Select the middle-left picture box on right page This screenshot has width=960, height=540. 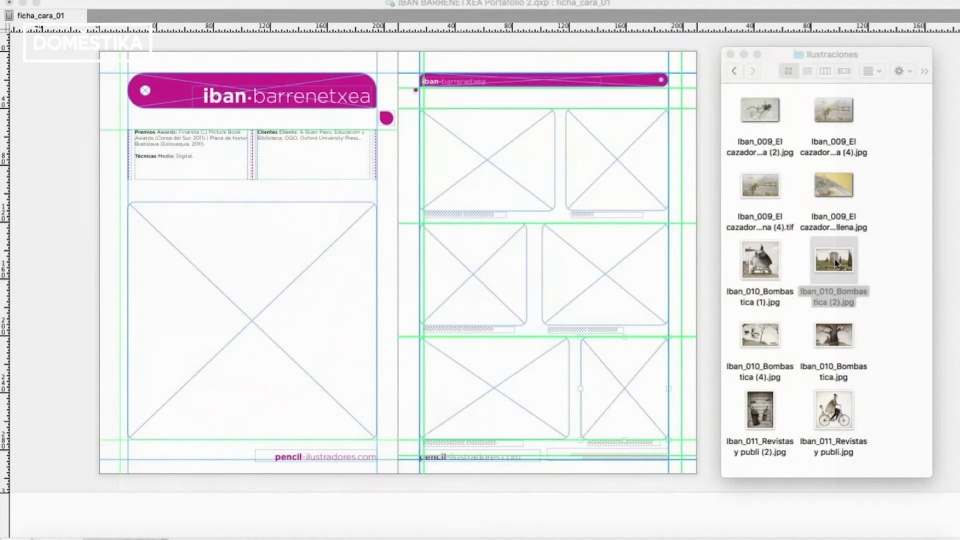point(474,274)
